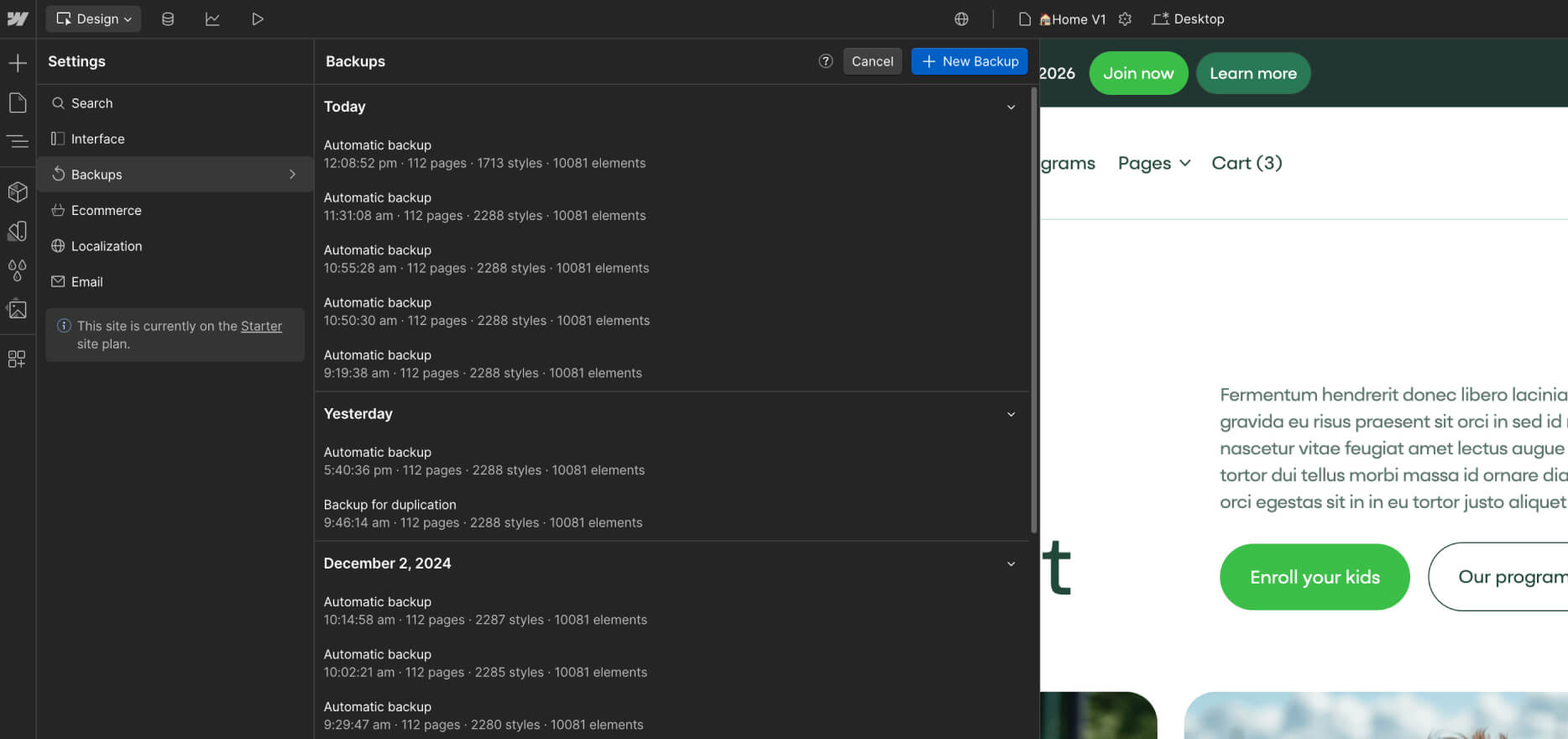Click the Our programs outlined button
This screenshot has width=1568, height=739.
[x=1498, y=577]
